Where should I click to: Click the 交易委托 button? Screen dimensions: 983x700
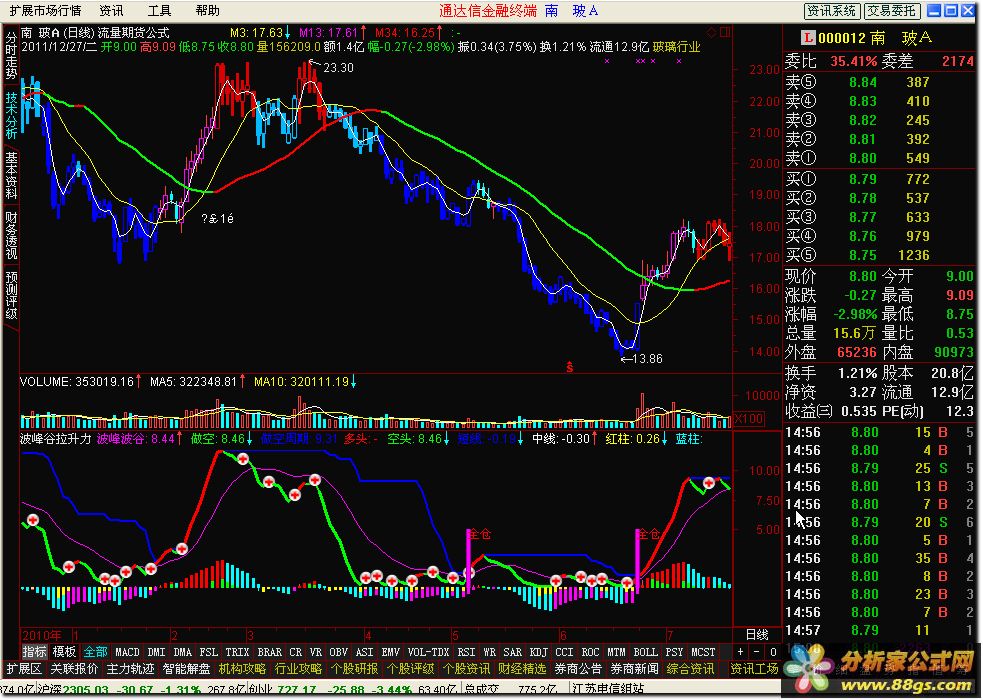892,11
